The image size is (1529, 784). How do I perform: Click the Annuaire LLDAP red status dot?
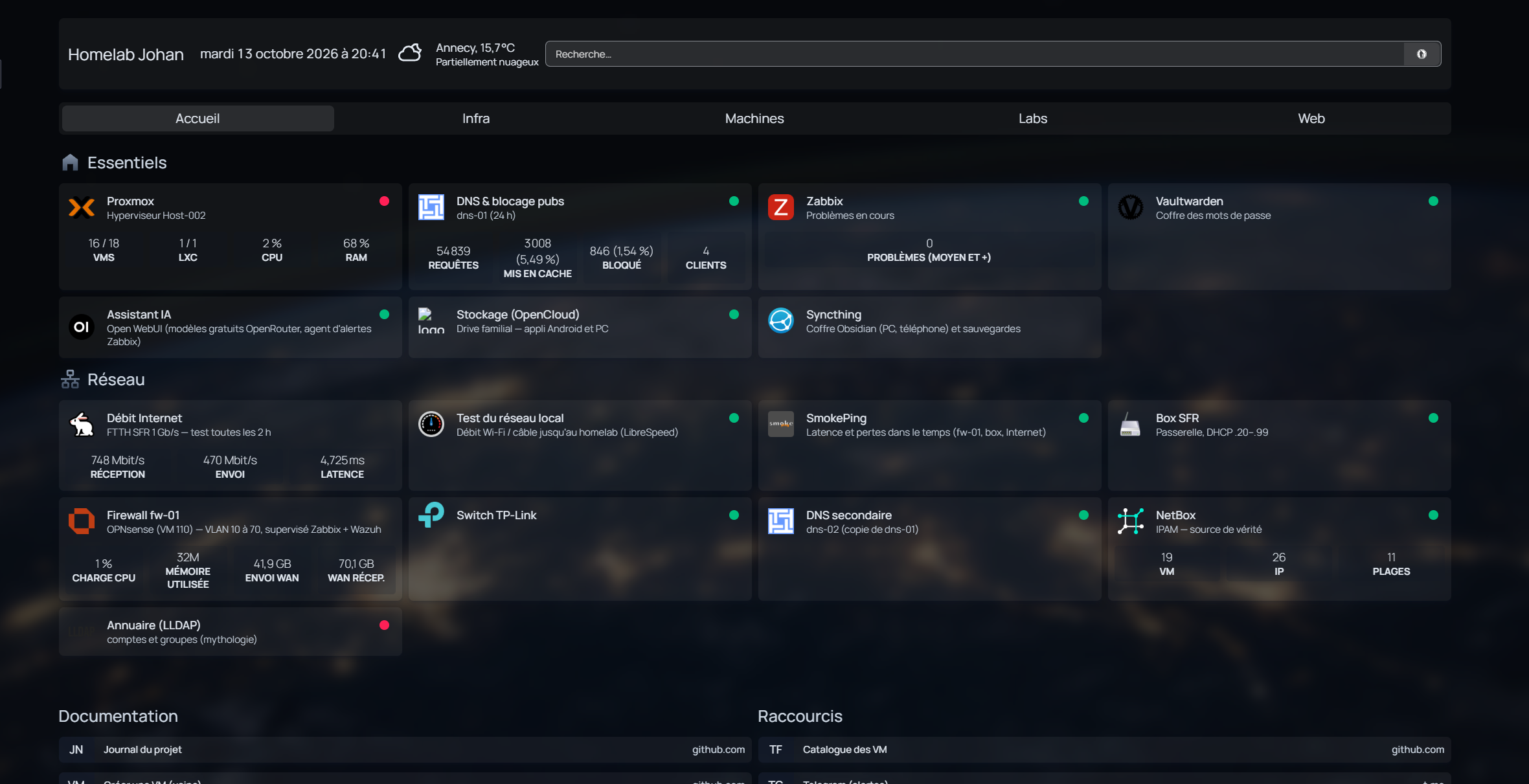[384, 625]
